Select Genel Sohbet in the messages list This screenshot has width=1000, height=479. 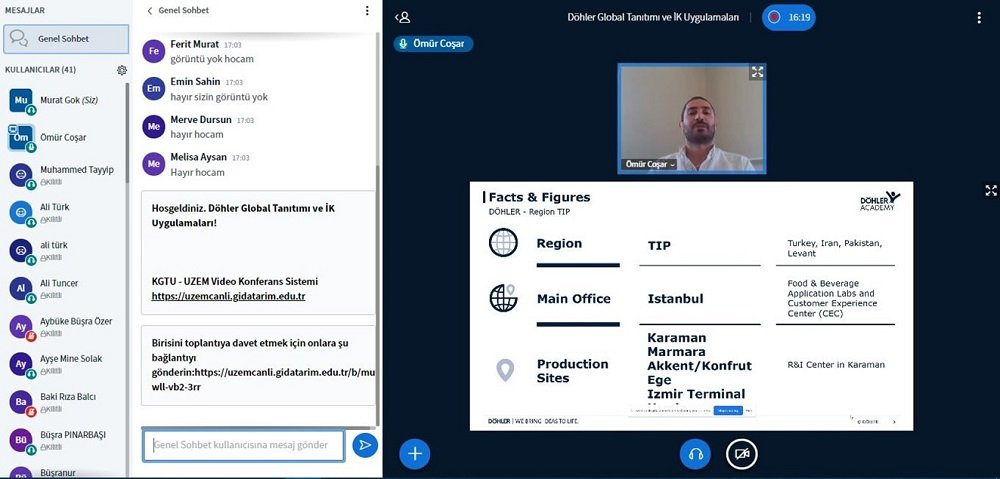[x=65, y=39]
